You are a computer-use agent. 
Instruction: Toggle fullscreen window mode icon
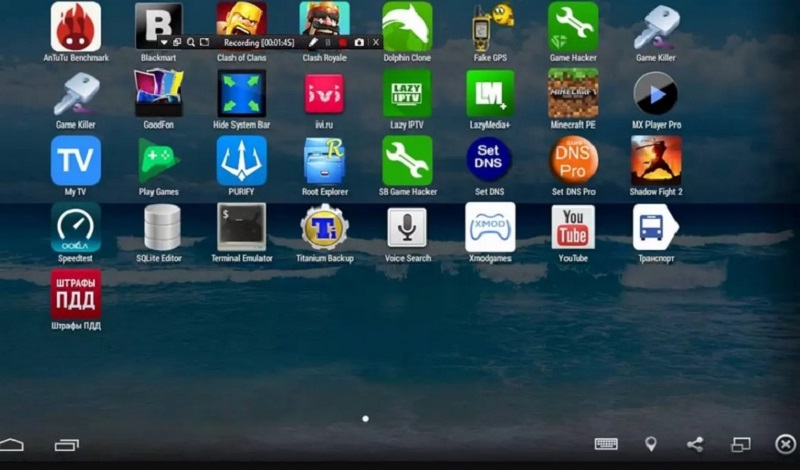741,444
